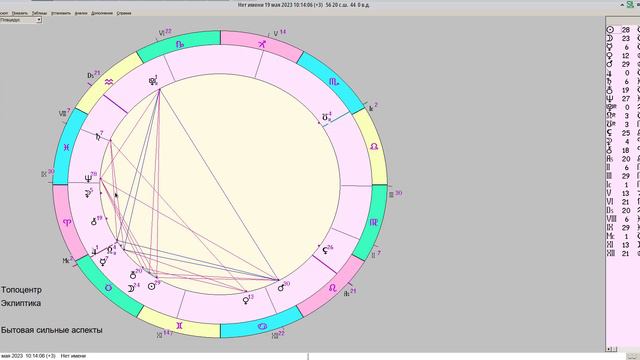This screenshot has height=360, width=640.
Task: Select the Venus row showing 12 in the table
Action: point(623,56)
